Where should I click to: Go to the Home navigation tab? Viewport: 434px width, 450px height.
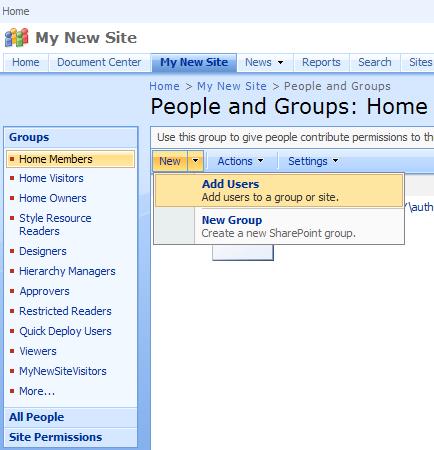coord(26,62)
